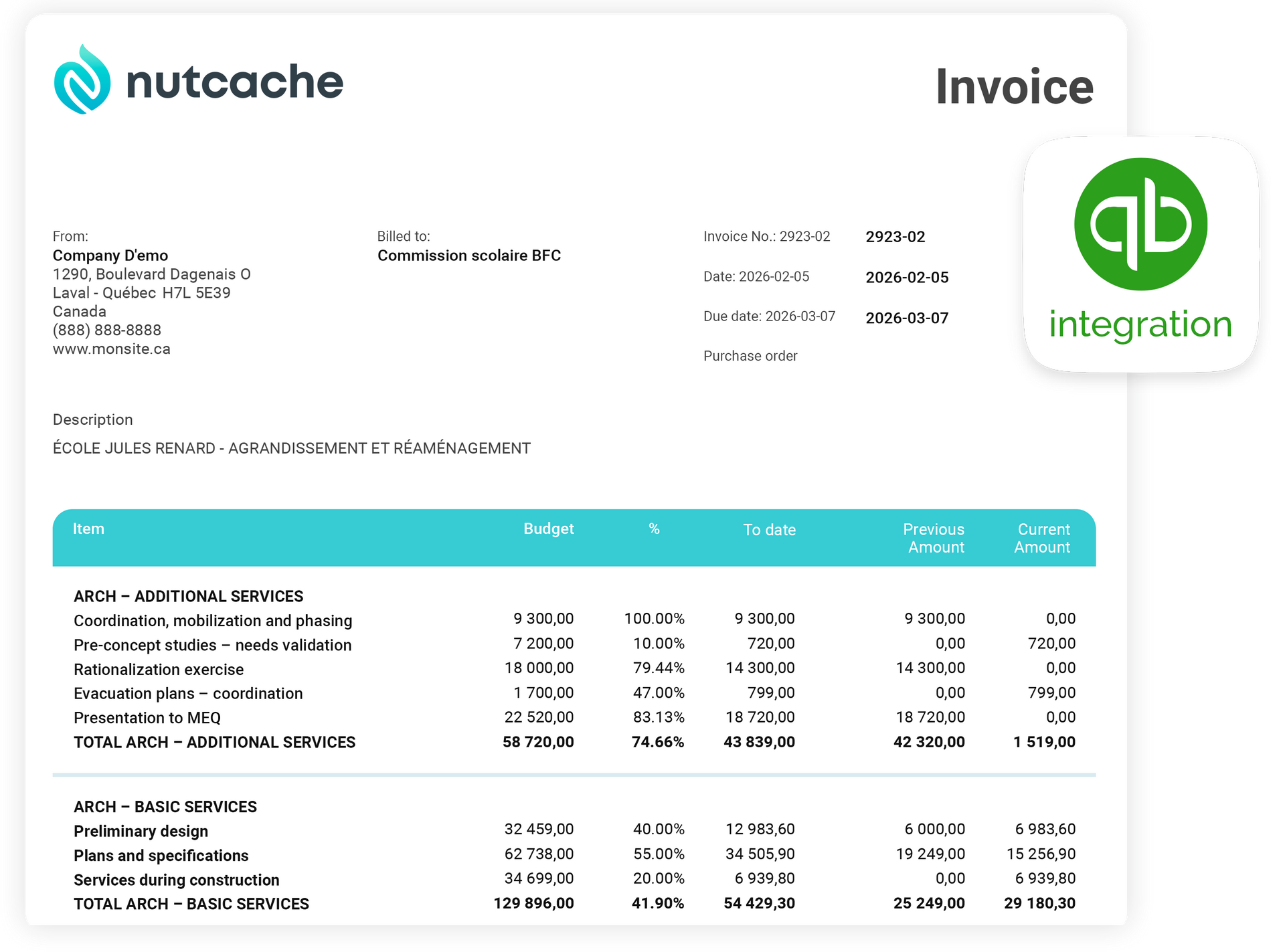Click the Previous Amount column header
This screenshot has height=952, width=1285.
(x=934, y=538)
